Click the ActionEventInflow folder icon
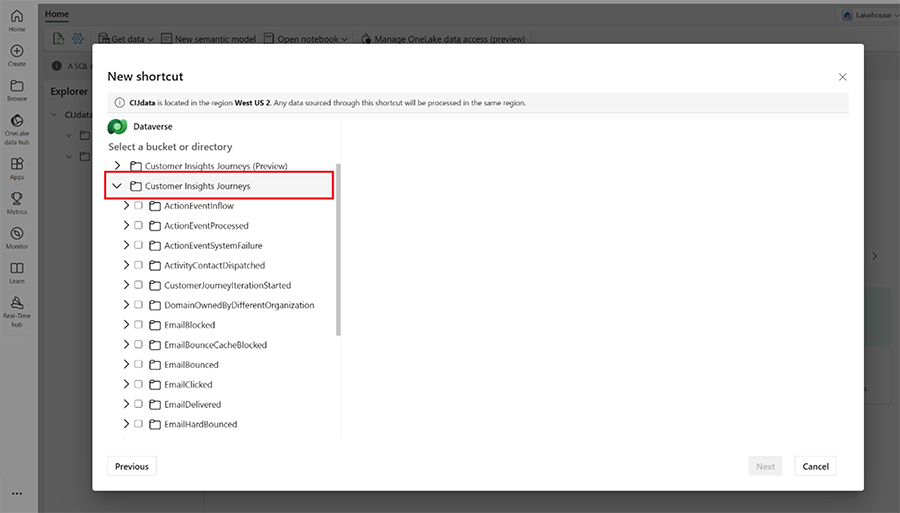 (x=155, y=206)
